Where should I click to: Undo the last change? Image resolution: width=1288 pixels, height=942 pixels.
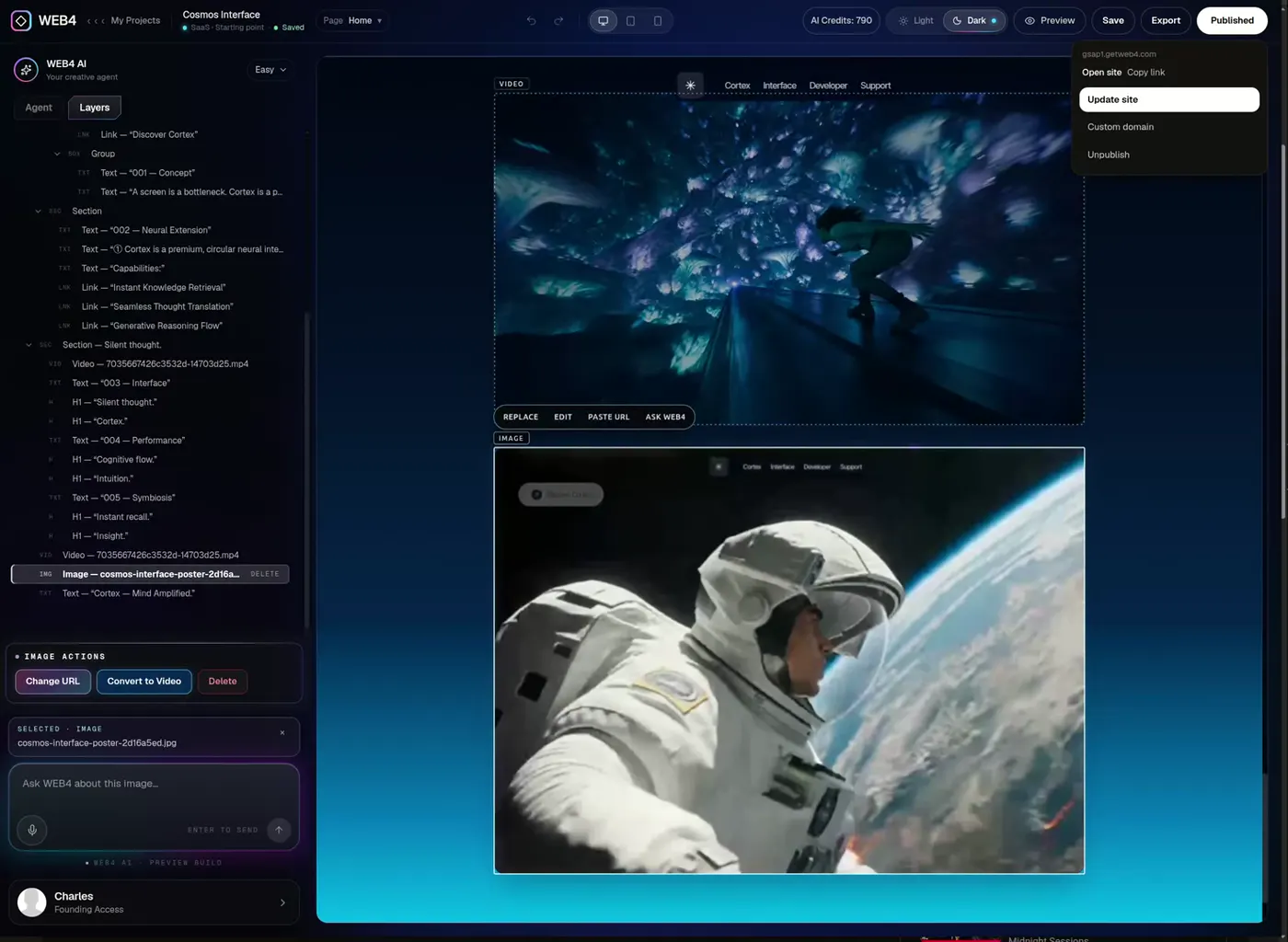(531, 20)
